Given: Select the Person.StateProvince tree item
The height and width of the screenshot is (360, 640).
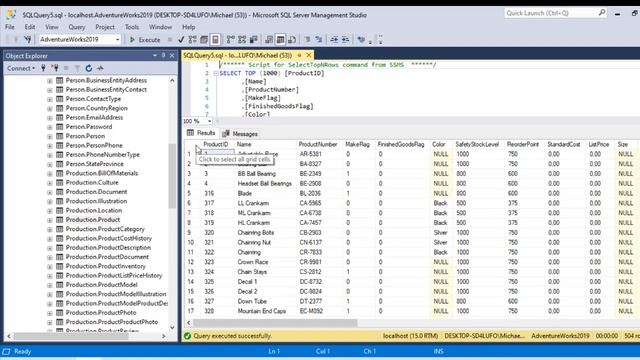Looking at the screenshot, I should [95, 164].
